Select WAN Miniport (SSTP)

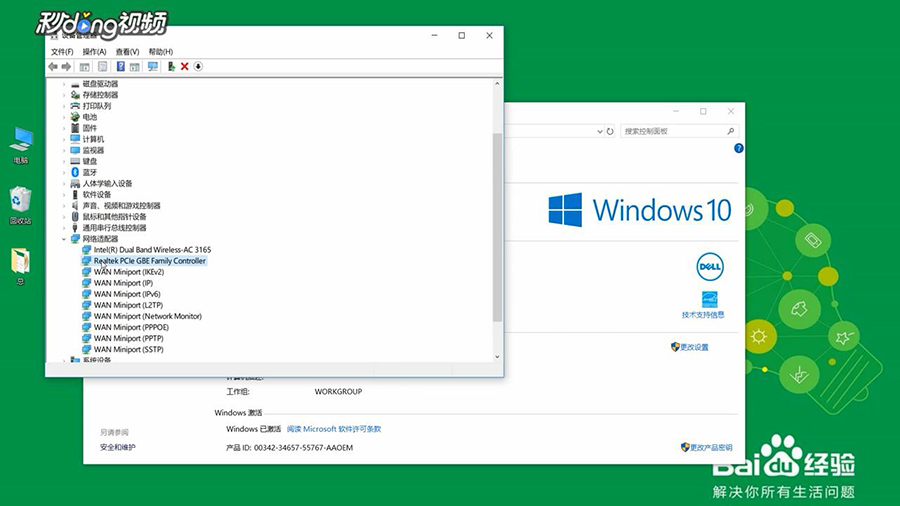[x=129, y=349]
